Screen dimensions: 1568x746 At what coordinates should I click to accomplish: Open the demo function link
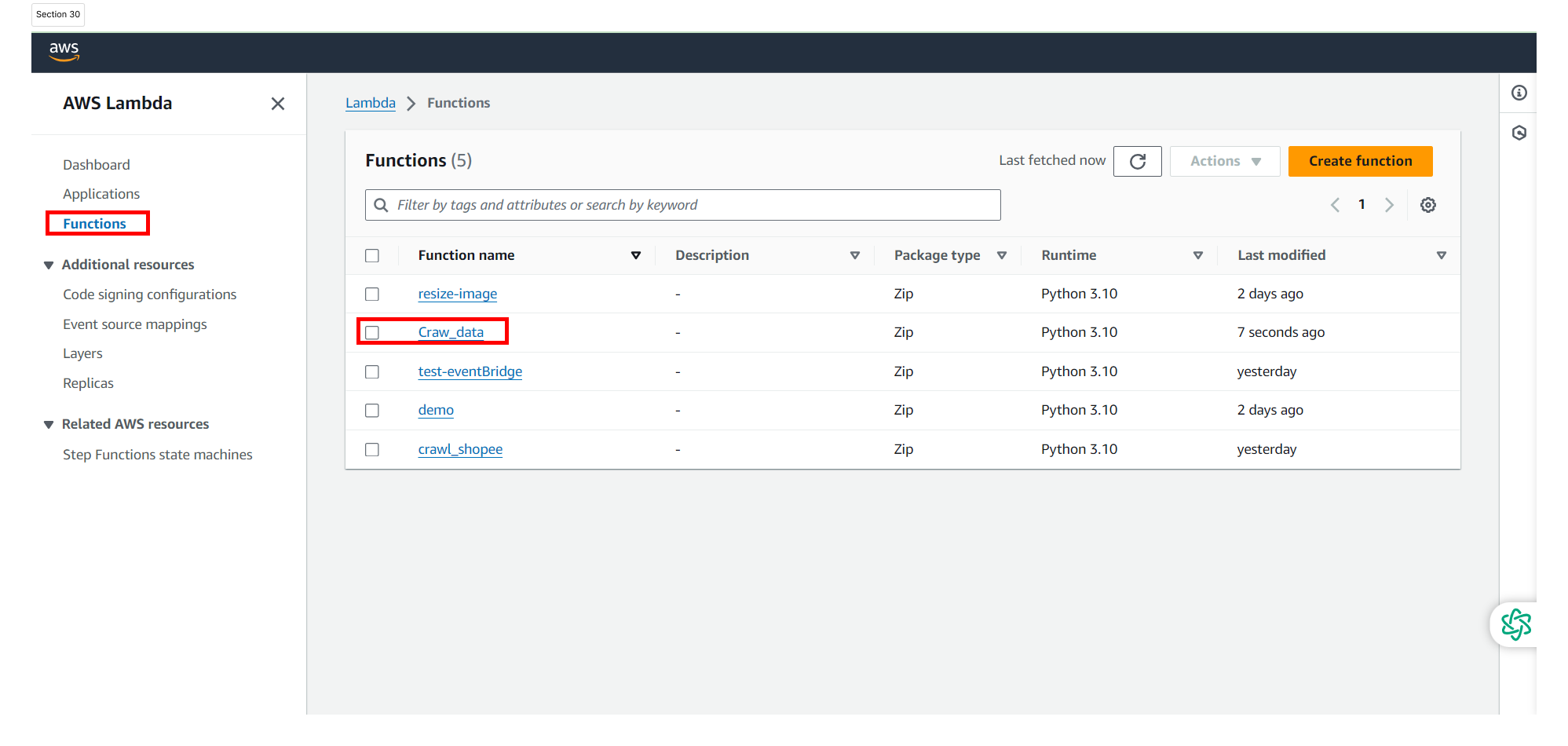(x=436, y=410)
